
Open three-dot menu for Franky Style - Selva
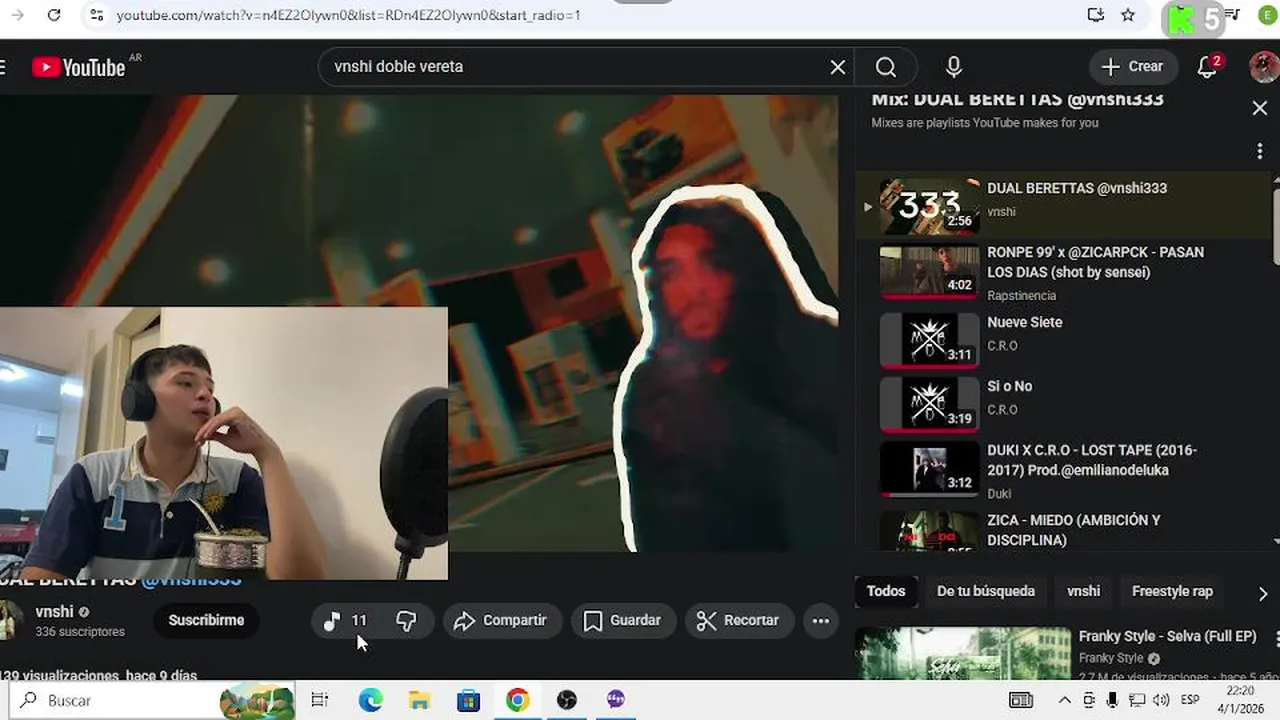point(1278,638)
